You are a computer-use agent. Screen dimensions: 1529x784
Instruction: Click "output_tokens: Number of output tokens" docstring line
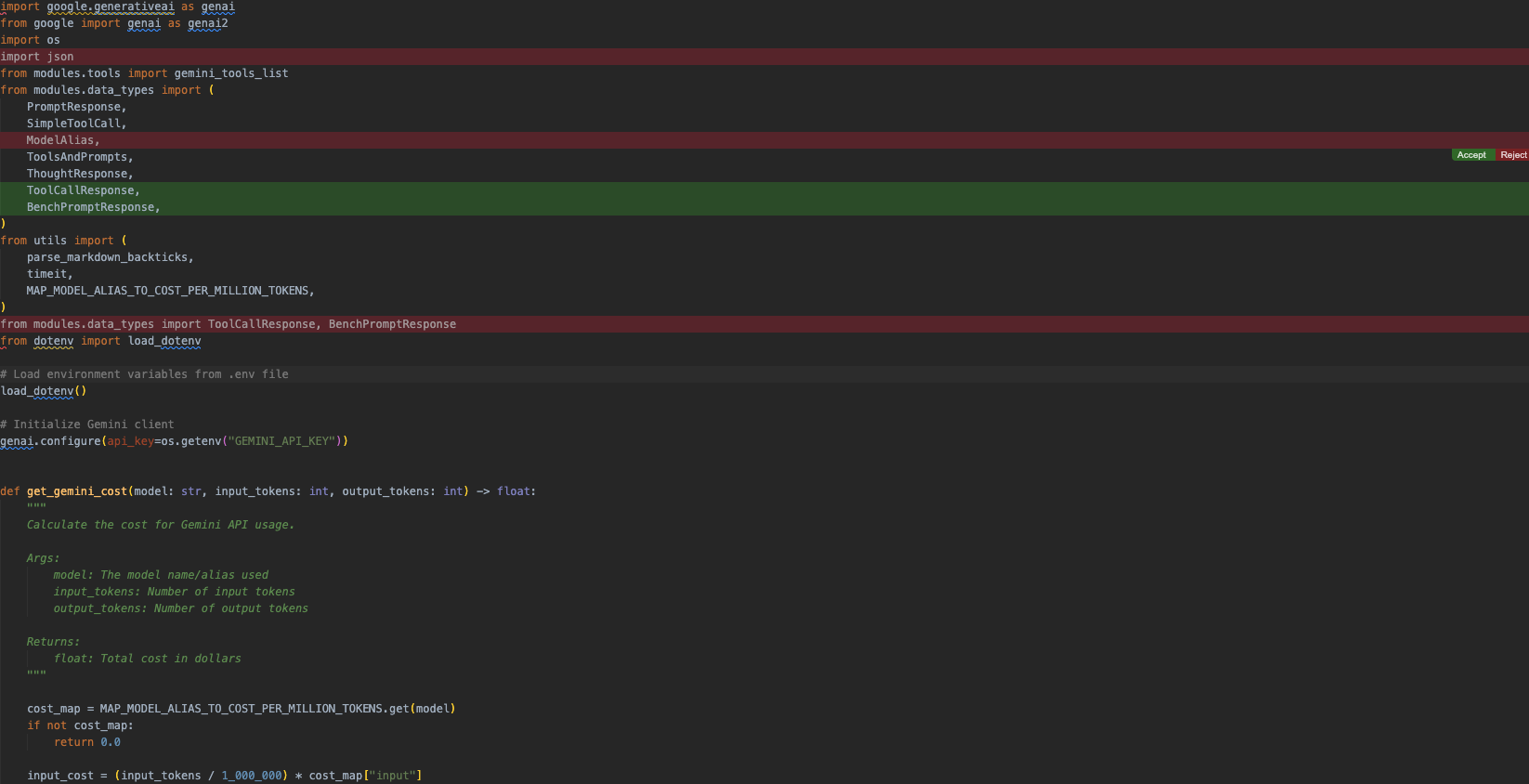tap(181, 608)
